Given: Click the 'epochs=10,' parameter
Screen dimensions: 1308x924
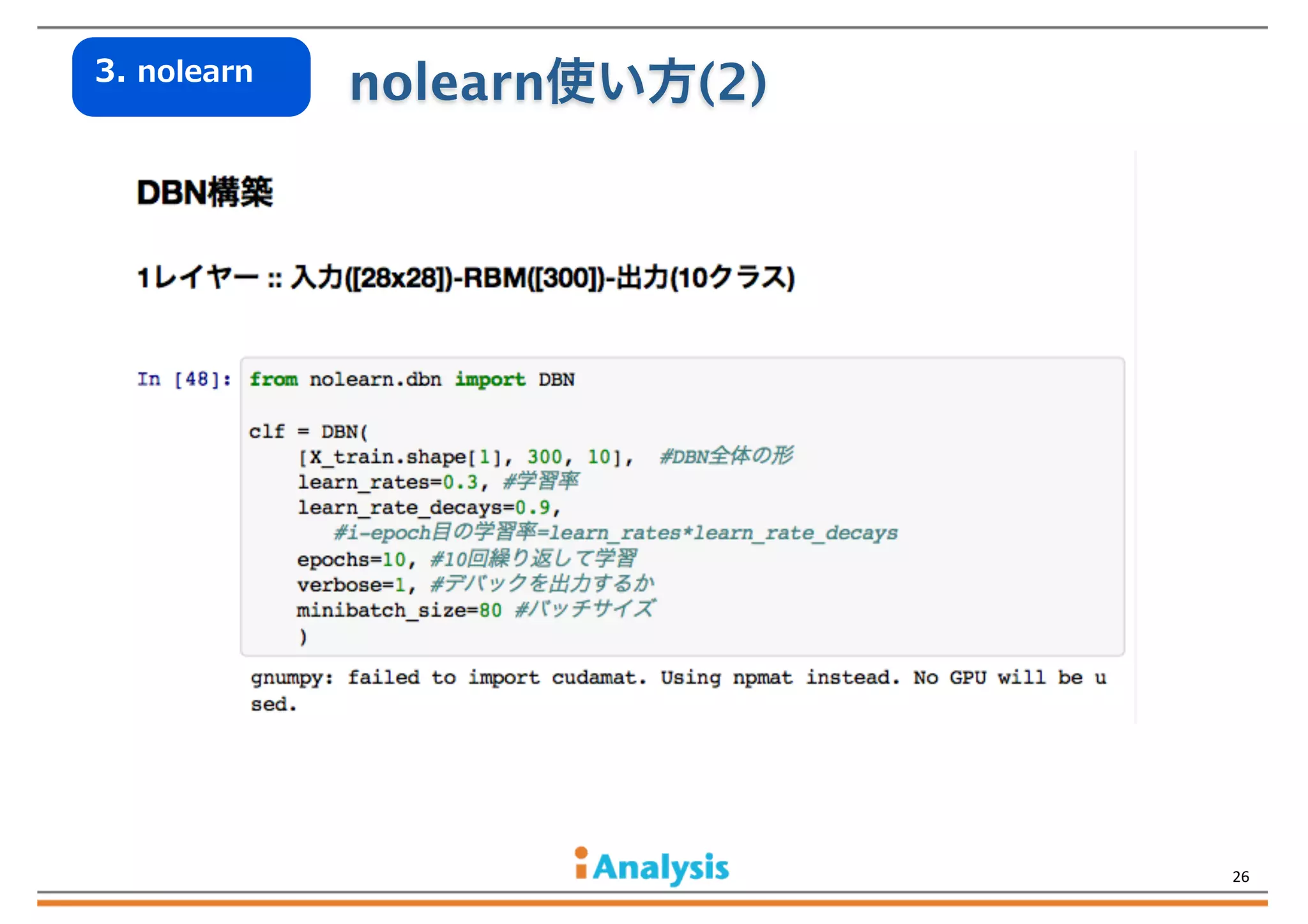Looking at the screenshot, I should click(357, 560).
